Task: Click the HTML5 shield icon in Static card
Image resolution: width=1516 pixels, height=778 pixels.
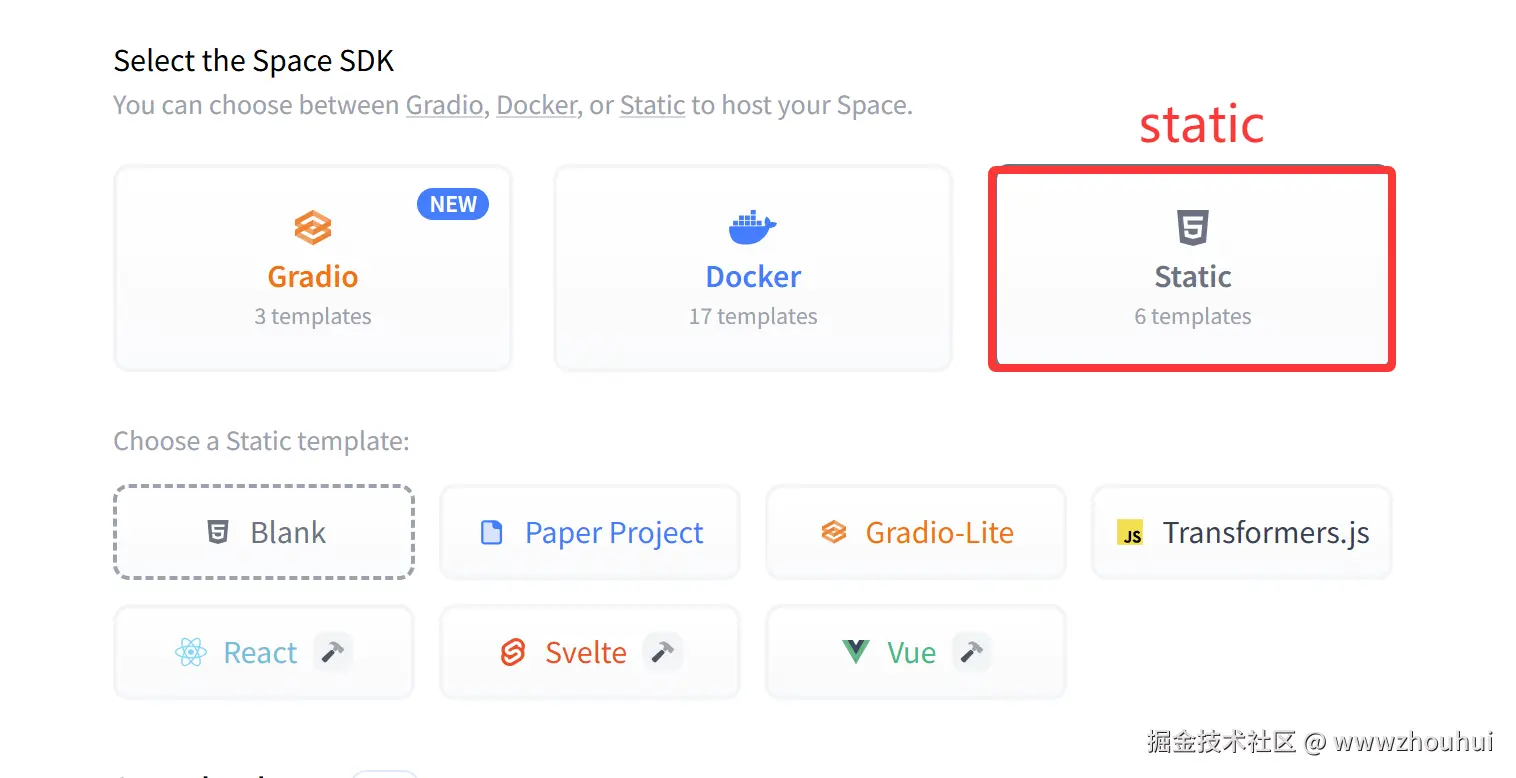Action: 1192,228
